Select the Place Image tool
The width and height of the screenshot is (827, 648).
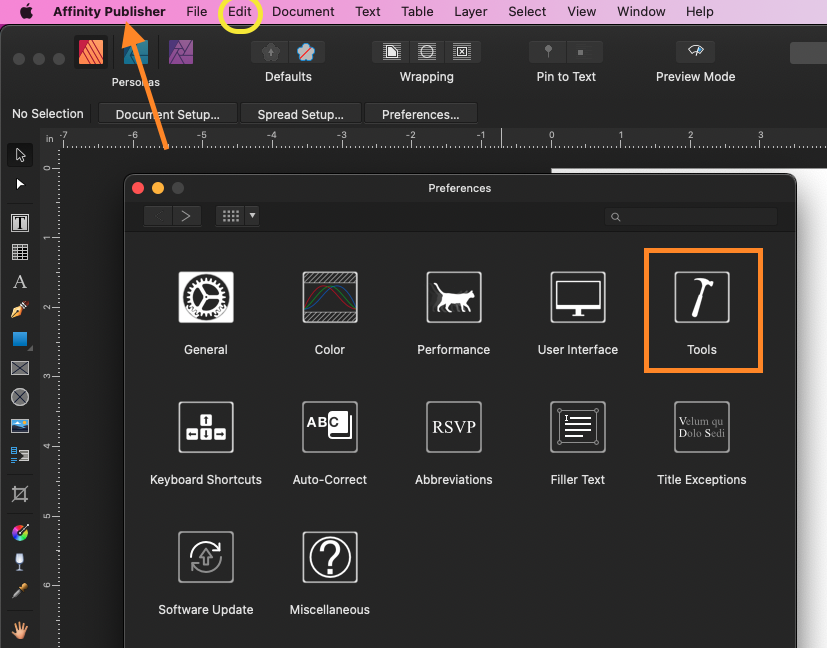(x=20, y=425)
